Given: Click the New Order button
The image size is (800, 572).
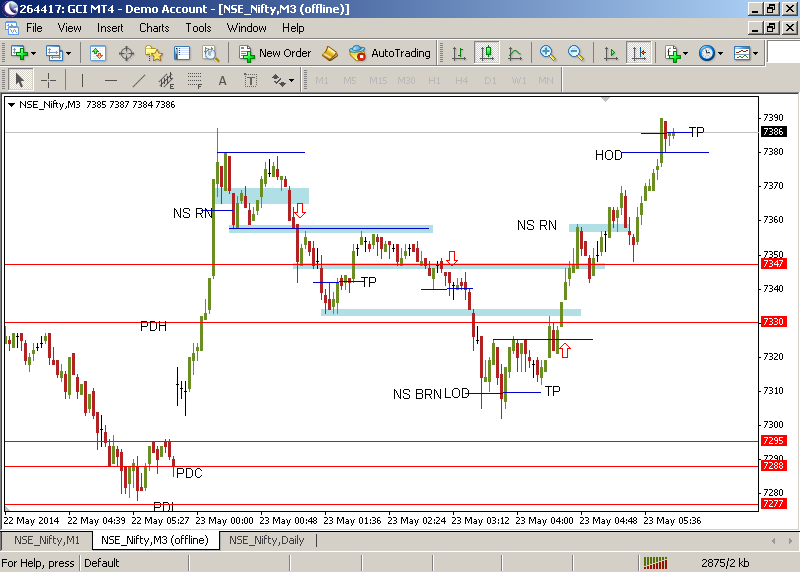Looking at the screenshot, I should tap(275, 53).
